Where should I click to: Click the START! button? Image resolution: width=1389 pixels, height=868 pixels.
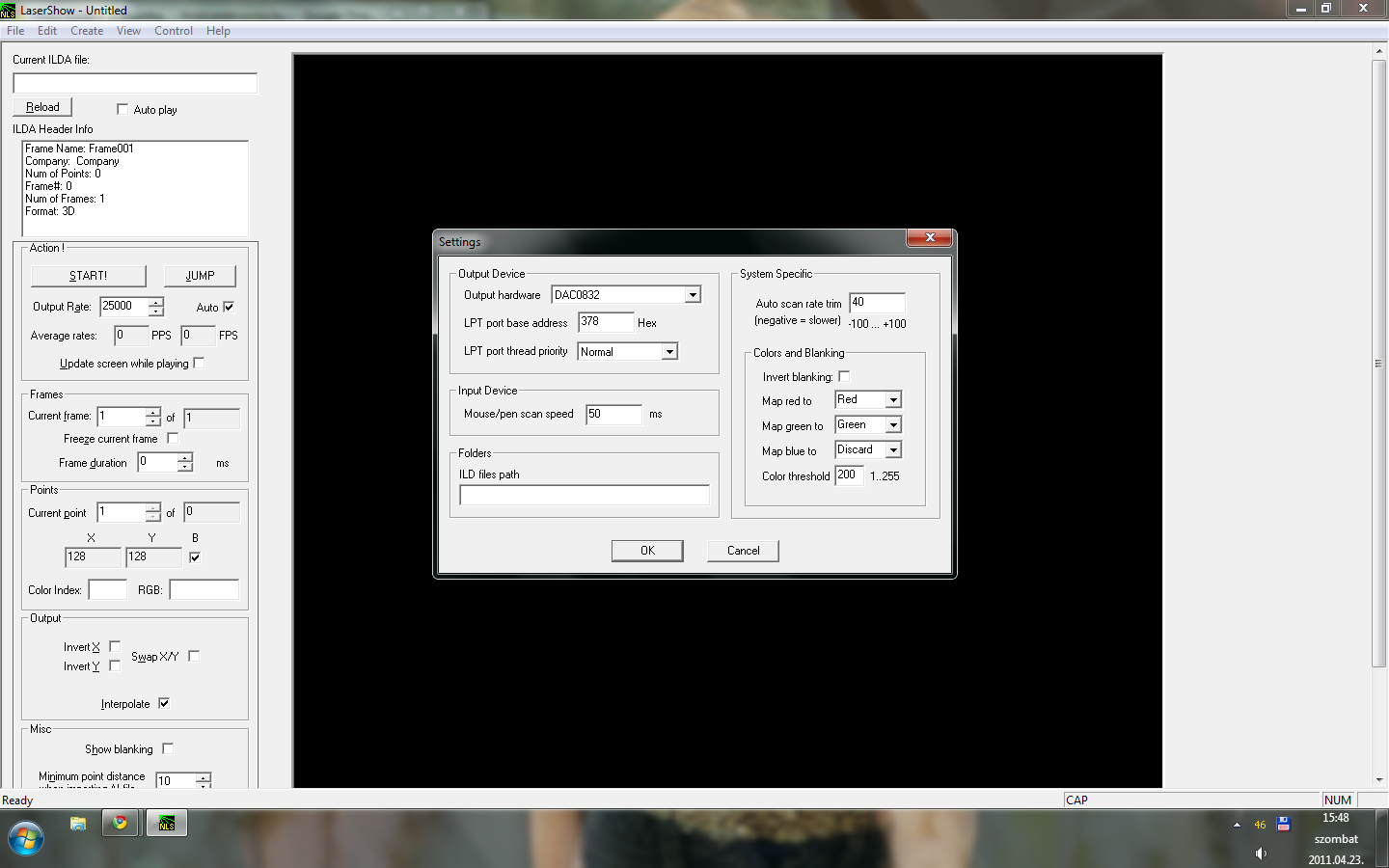coord(88,276)
